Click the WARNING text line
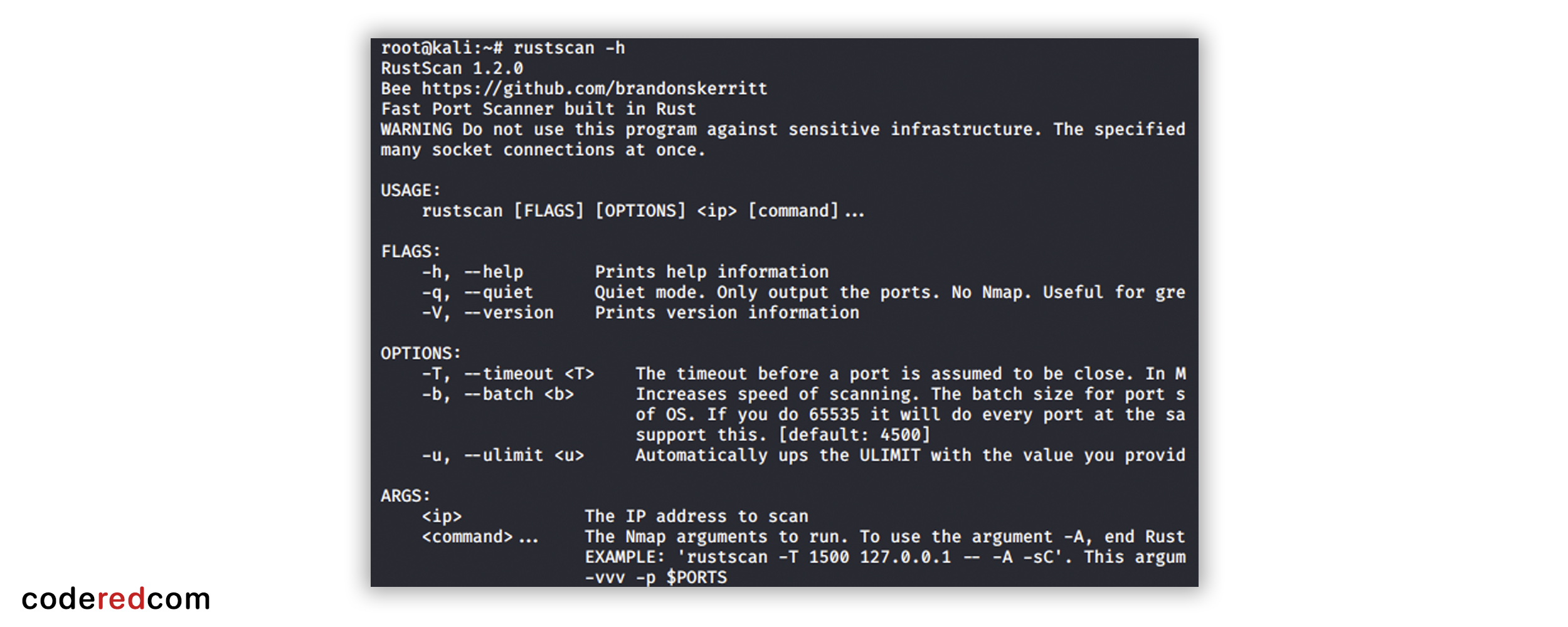Image resolution: width=1568 pixels, height=627 pixels. coord(782,130)
